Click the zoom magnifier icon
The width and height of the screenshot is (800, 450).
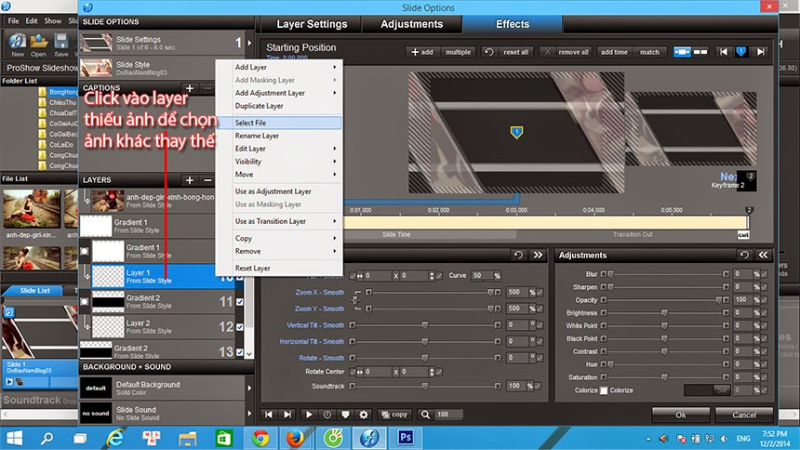(x=425, y=414)
